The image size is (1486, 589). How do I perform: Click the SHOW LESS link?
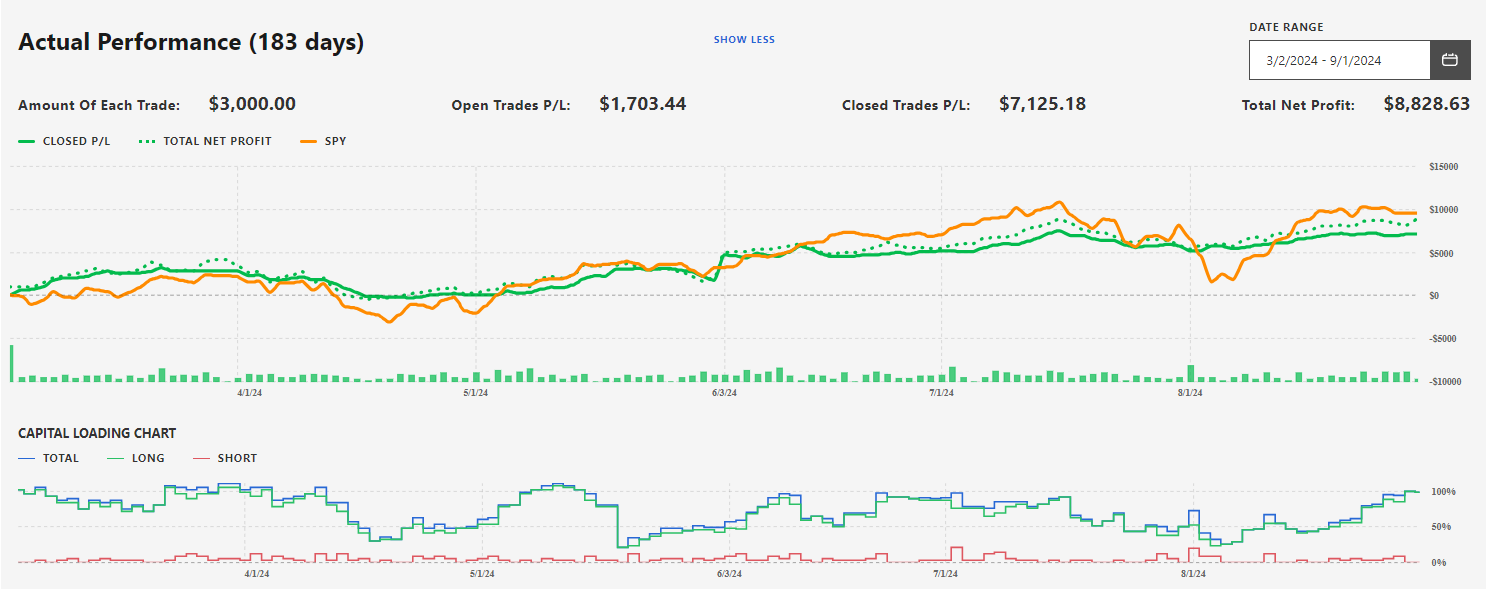(744, 40)
